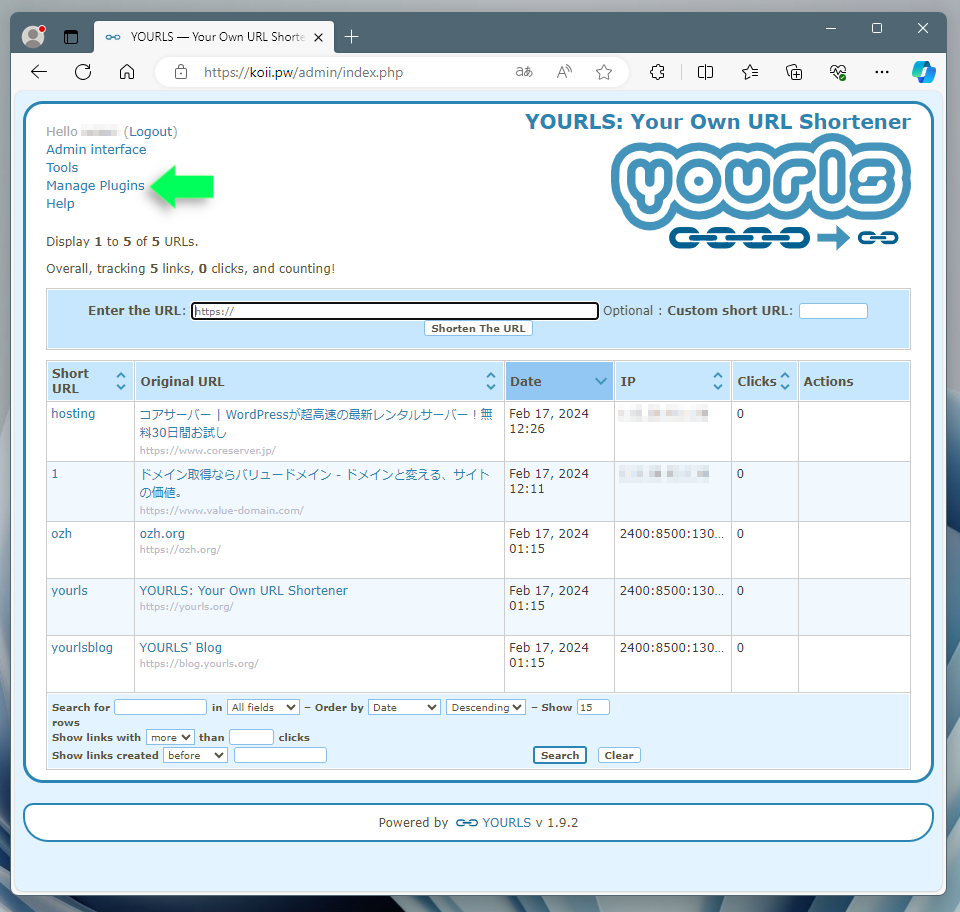Click the Shorten The URL button

pyautogui.click(x=478, y=328)
